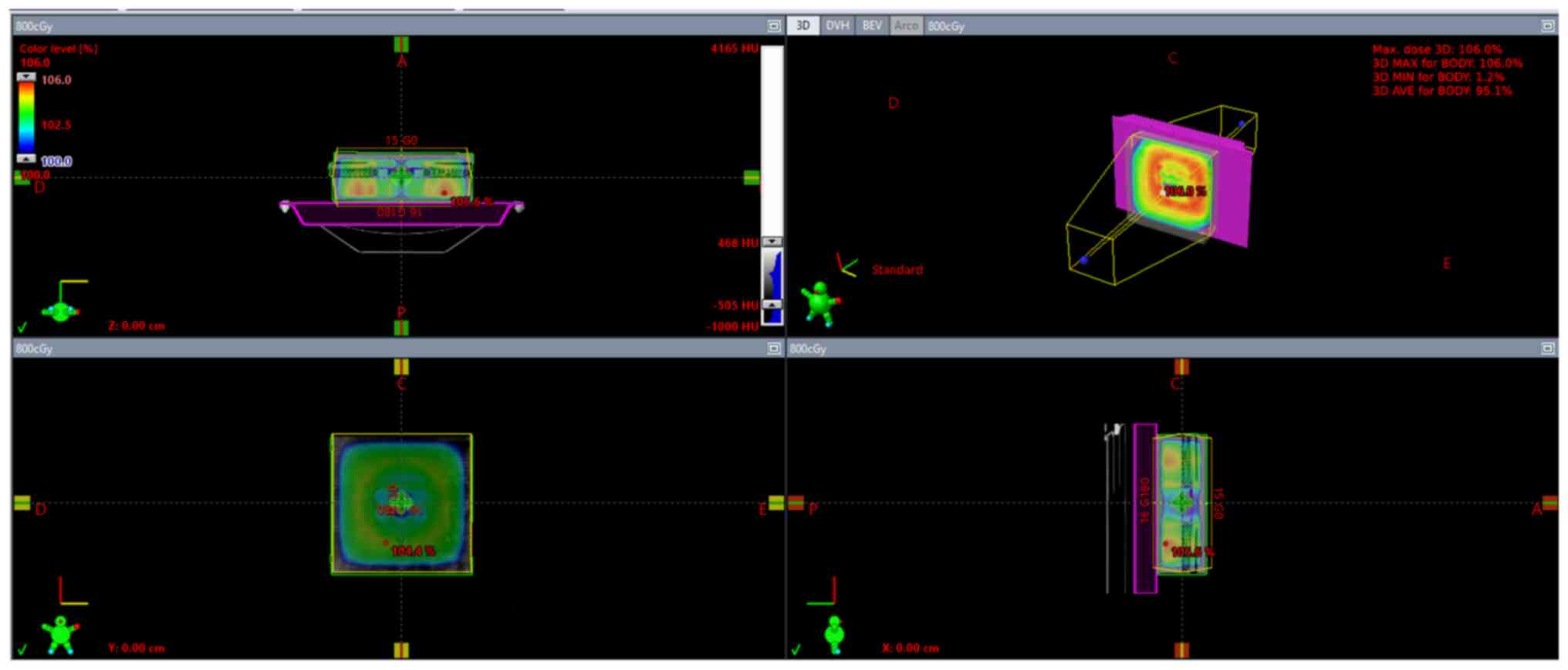Click the right yellow plane marker in frontal view
Screen dimensions: 1568x670
click(x=776, y=503)
